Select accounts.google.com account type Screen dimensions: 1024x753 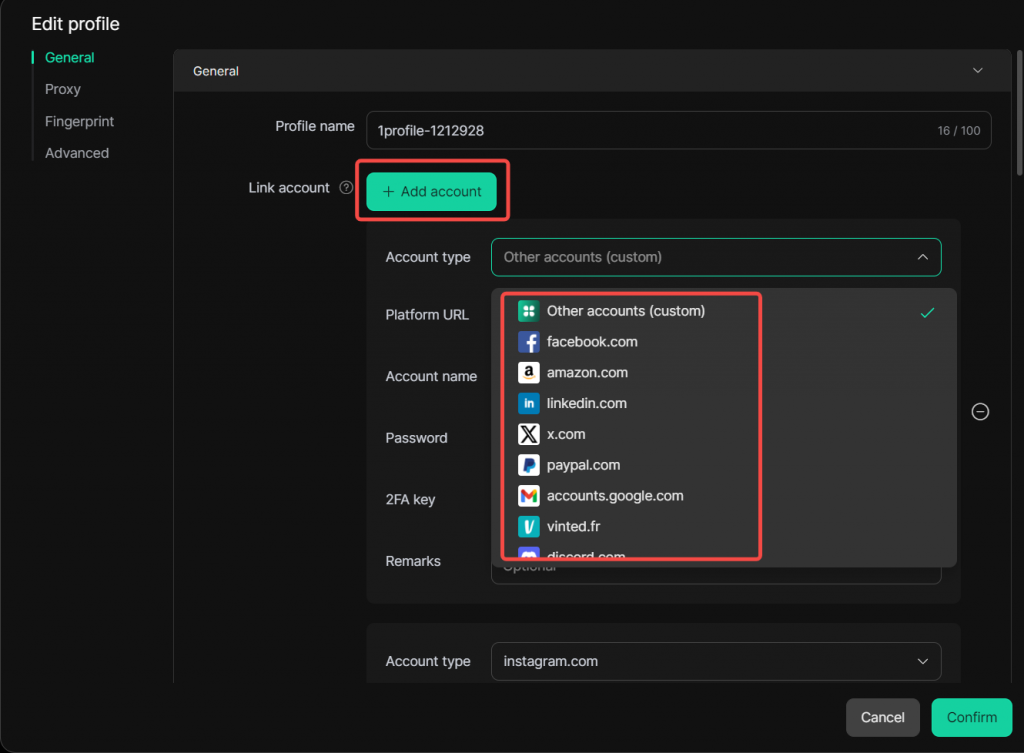pos(614,496)
